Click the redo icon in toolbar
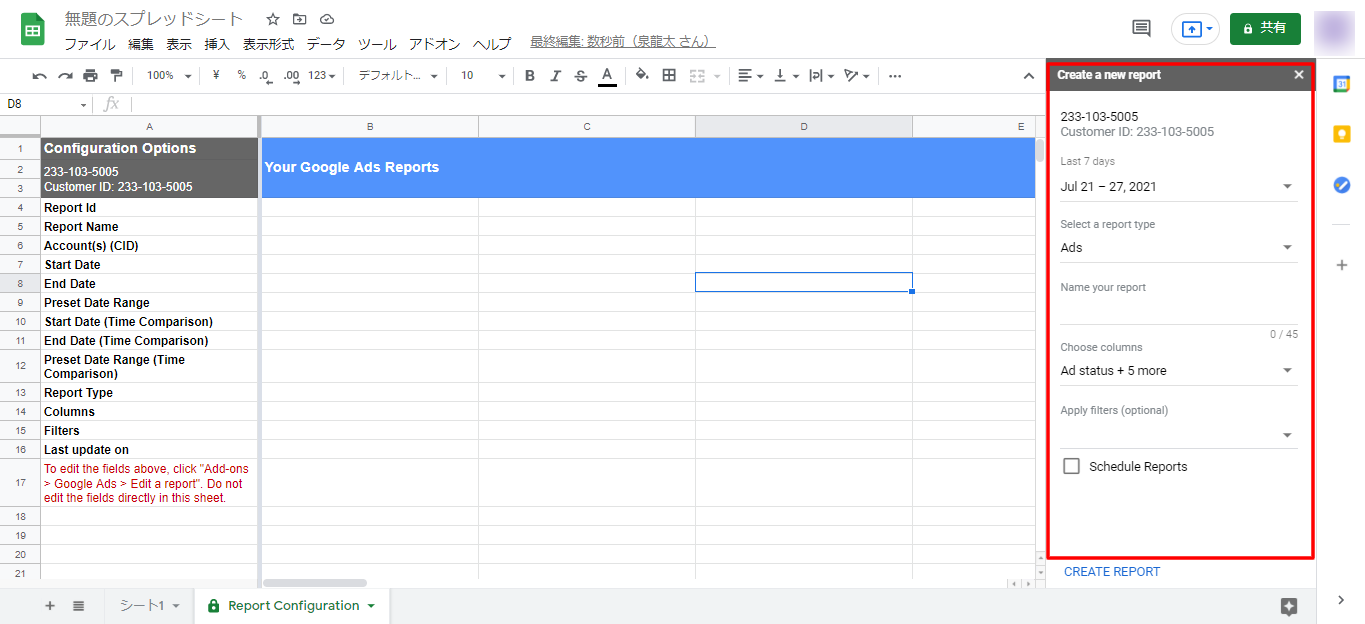This screenshot has height=624, width=1365. [x=65, y=76]
